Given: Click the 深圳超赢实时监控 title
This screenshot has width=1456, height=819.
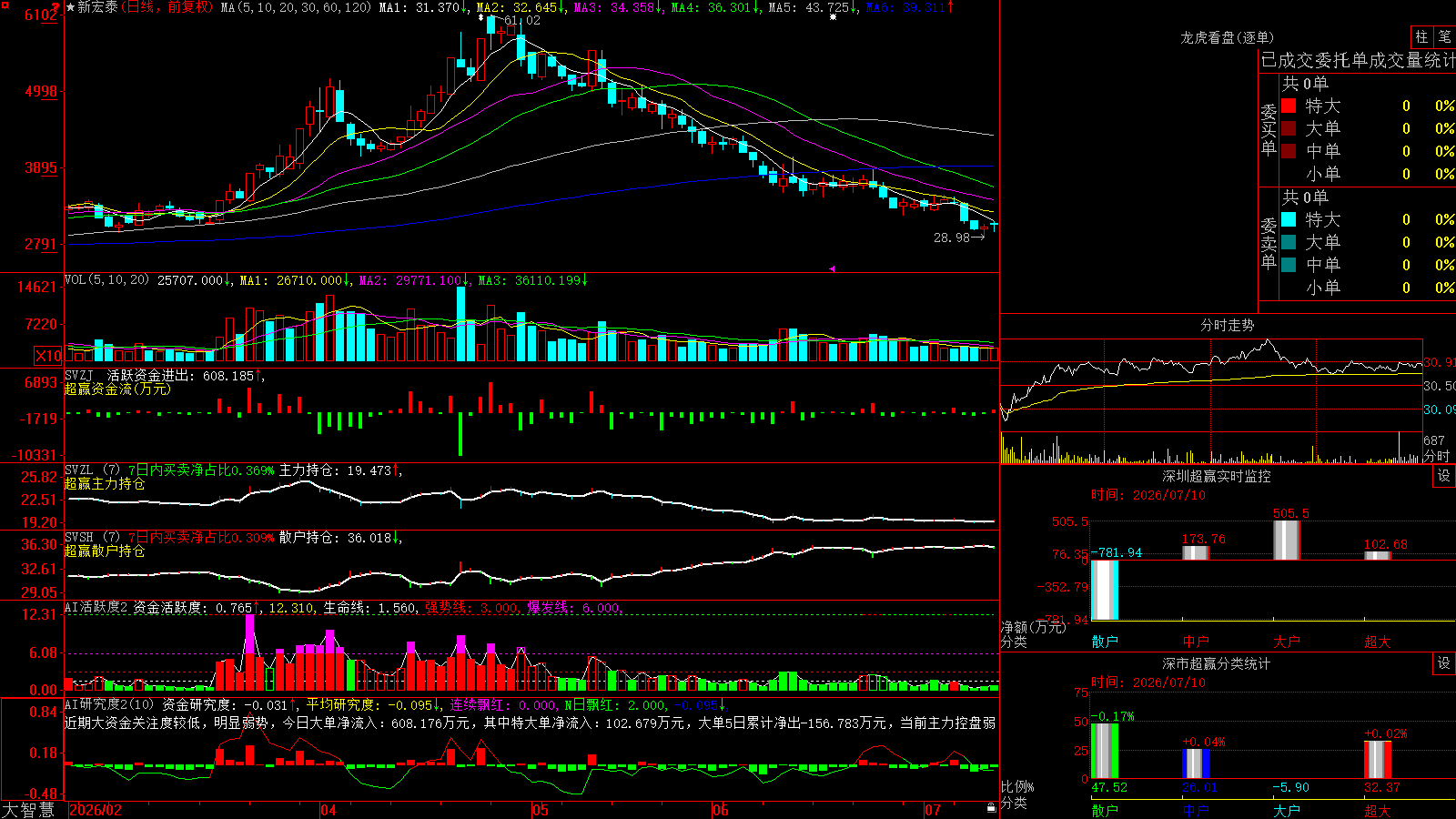Looking at the screenshot, I should coord(1217,477).
